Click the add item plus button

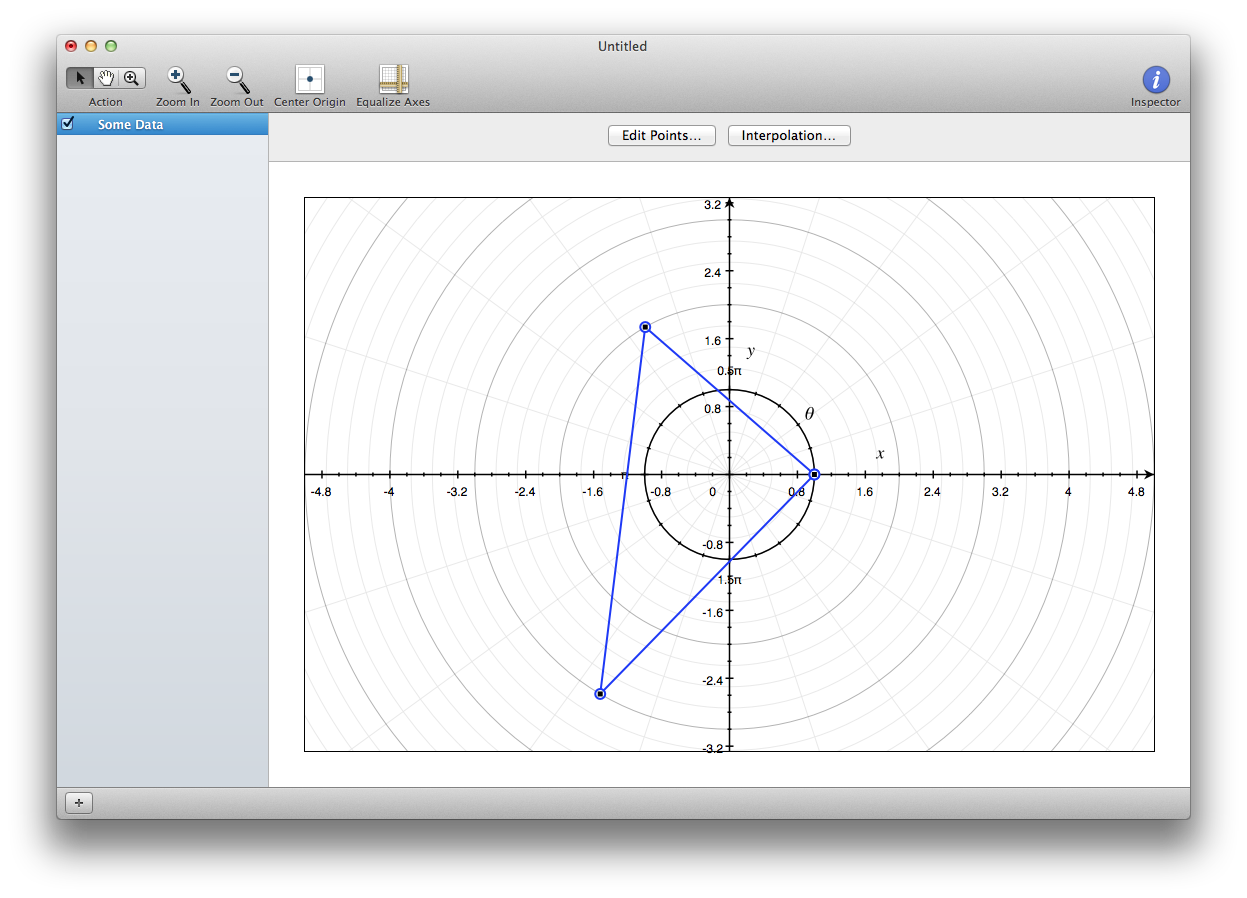pos(79,803)
